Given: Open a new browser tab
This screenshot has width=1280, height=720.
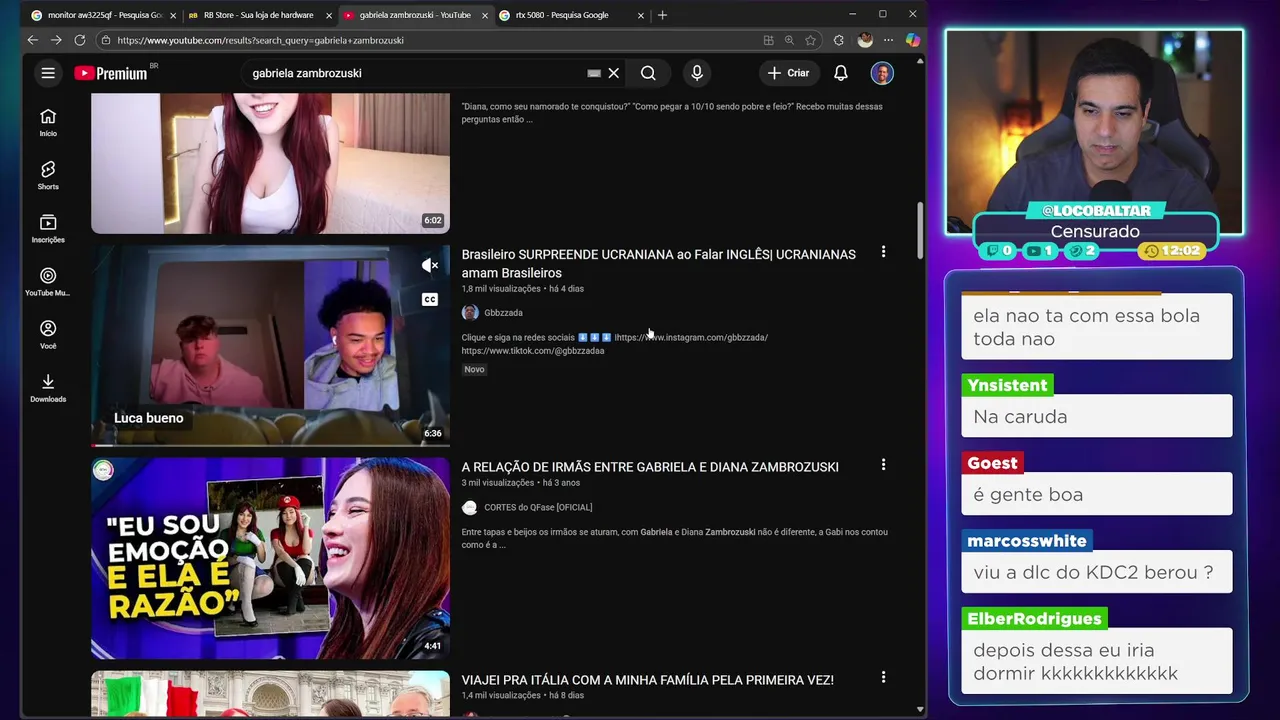Looking at the screenshot, I should [x=662, y=15].
